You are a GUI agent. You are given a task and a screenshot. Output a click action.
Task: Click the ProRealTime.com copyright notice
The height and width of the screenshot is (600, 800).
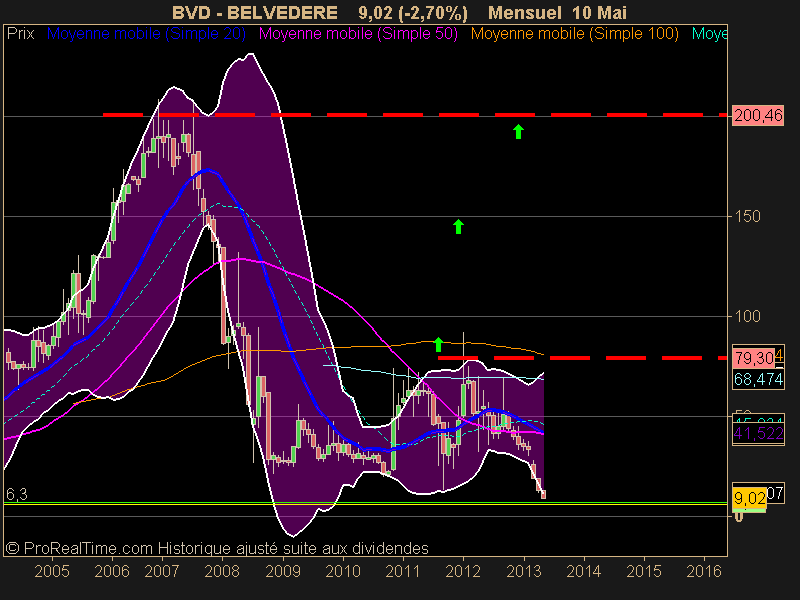tap(217, 548)
